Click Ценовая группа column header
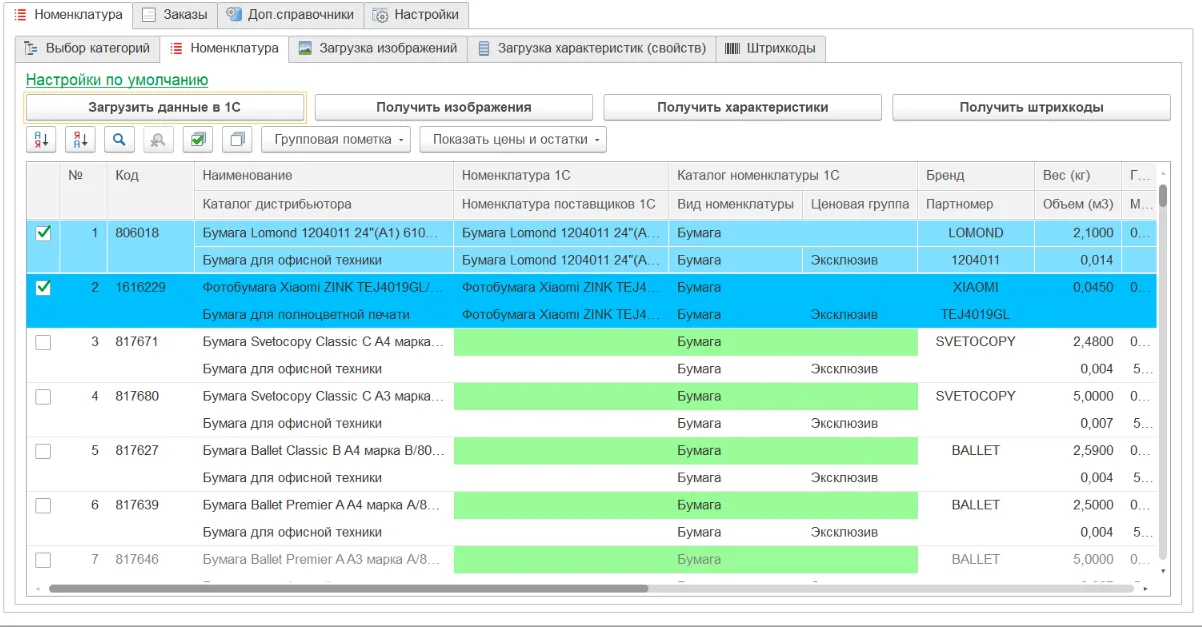The width and height of the screenshot is (1202, 627). point(860,204)
